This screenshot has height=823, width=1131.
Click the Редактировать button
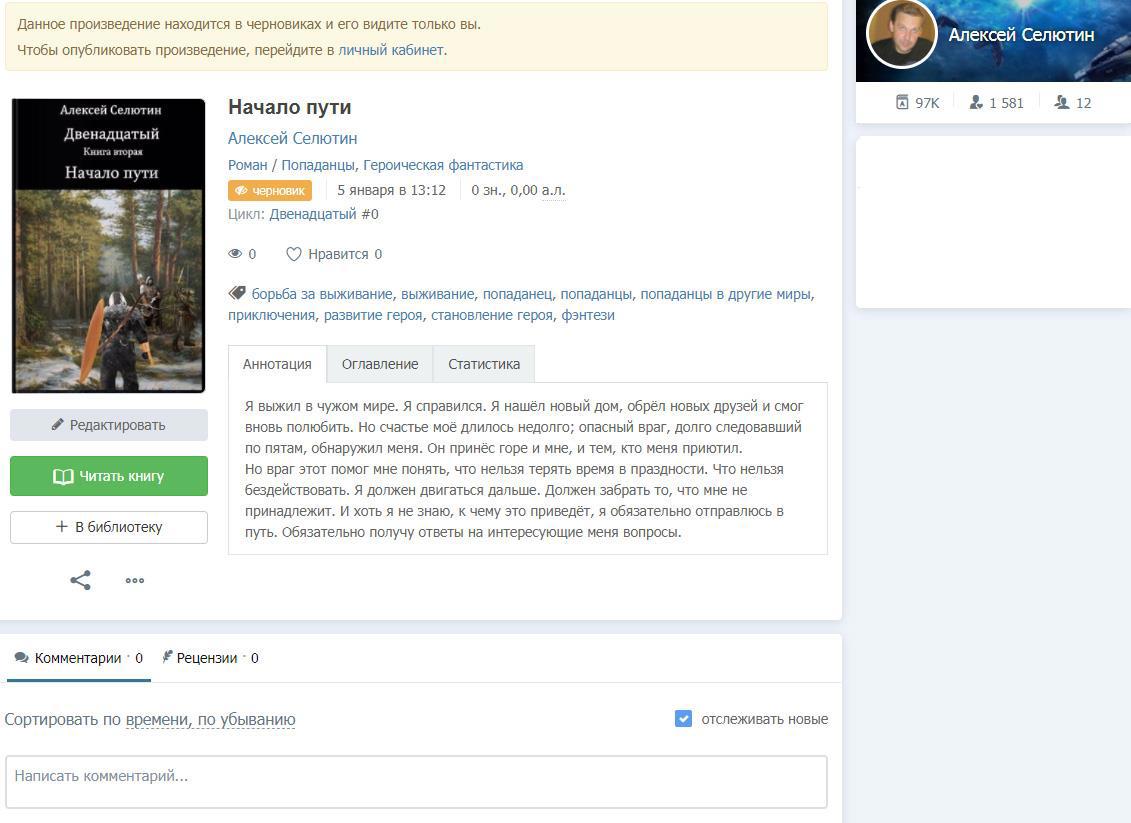click(109, 425)
